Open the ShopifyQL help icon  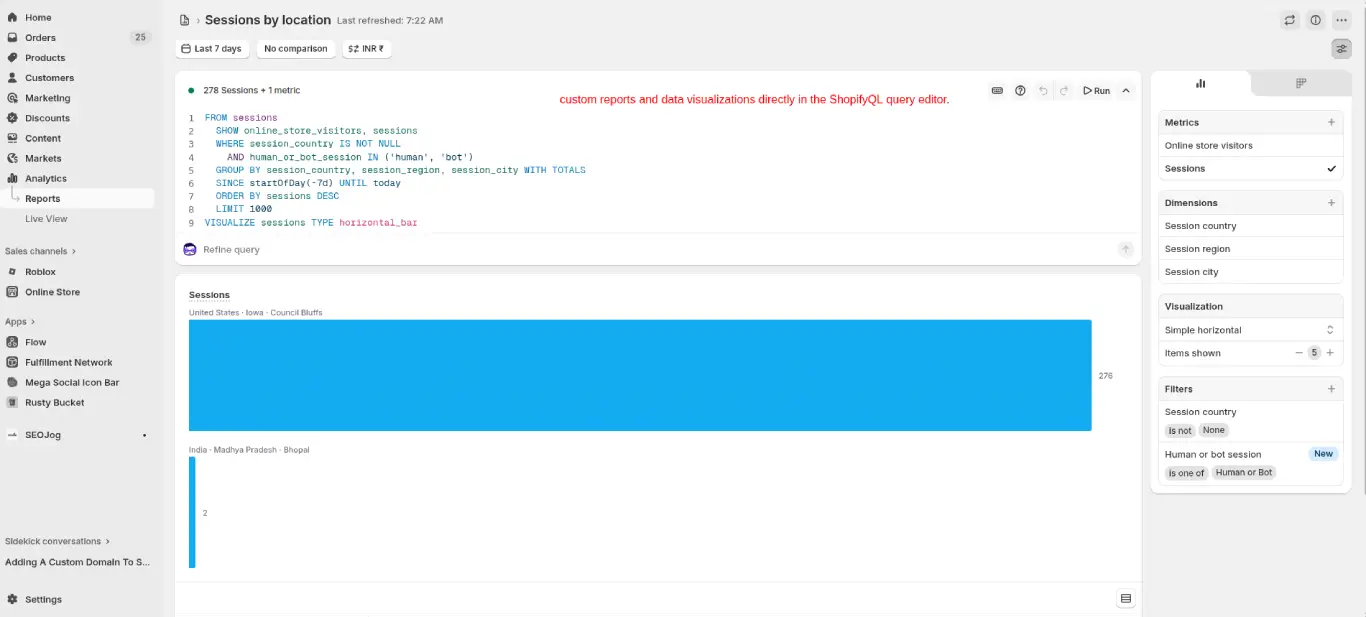coord(1021,90)
